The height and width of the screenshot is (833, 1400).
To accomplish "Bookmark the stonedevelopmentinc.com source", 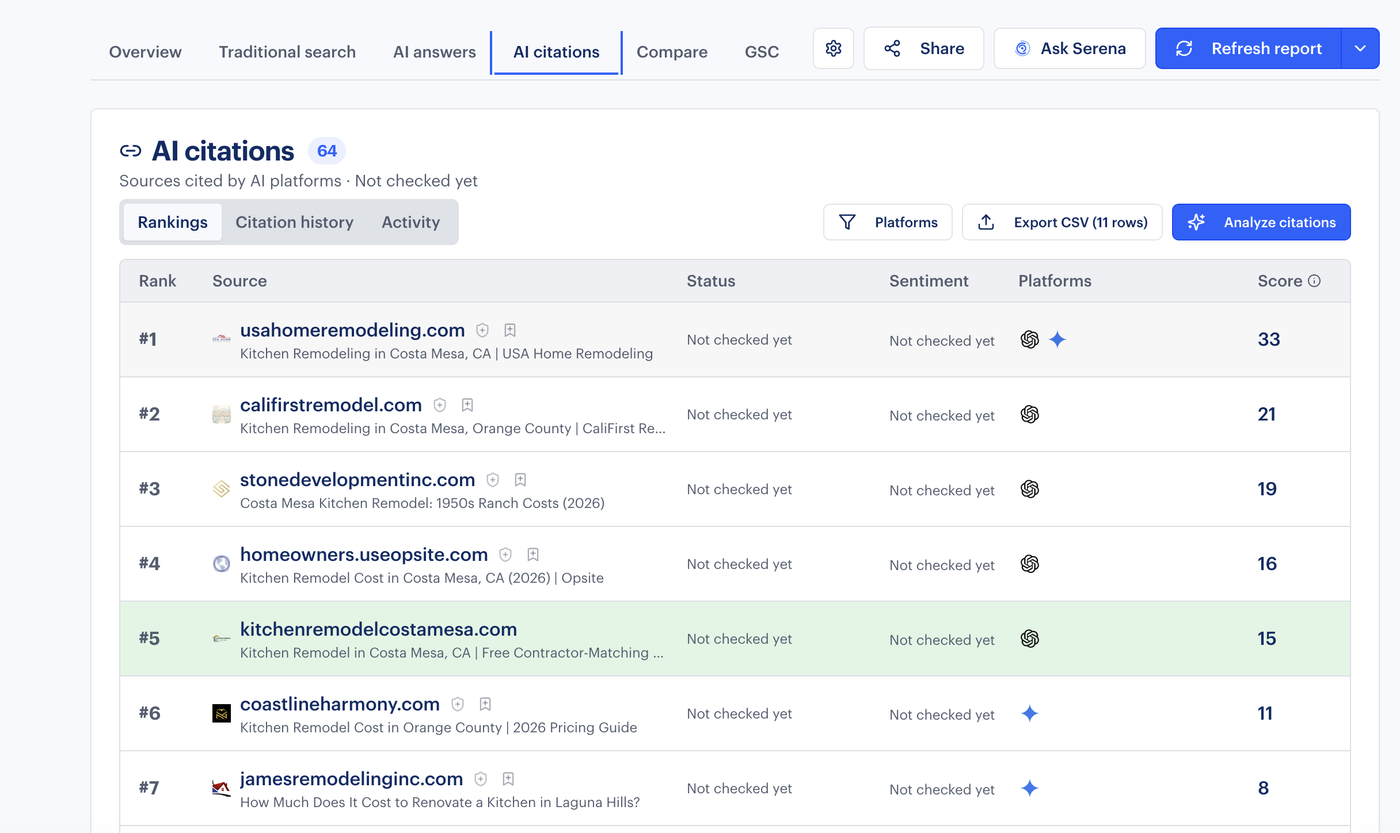I will (x=520, y=480).
